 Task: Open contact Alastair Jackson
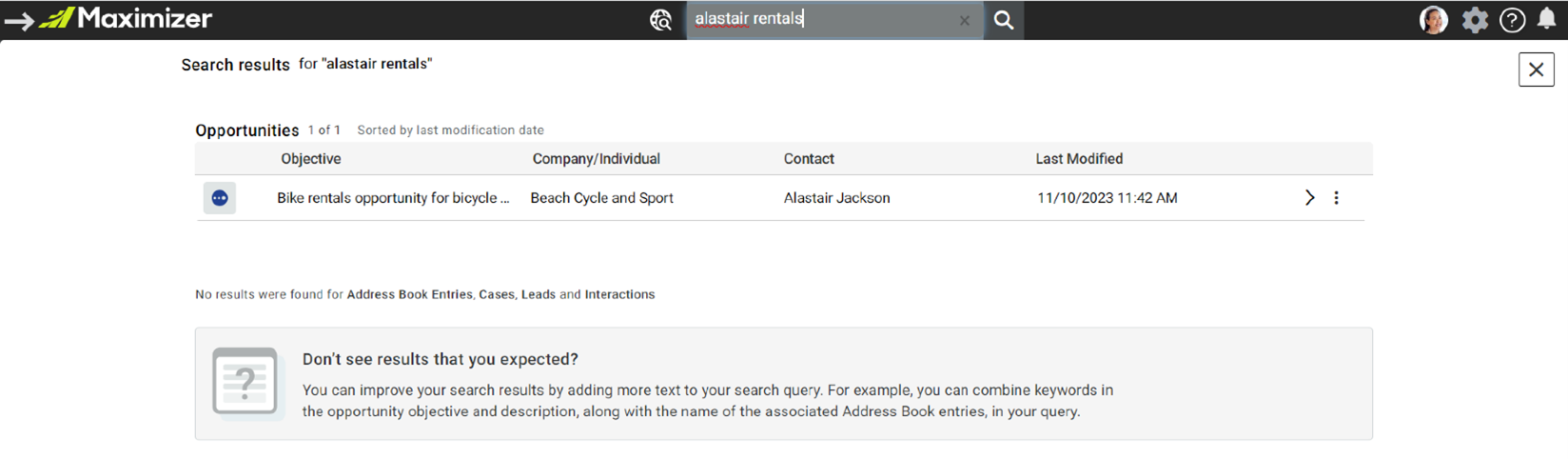tap(837, 198)
